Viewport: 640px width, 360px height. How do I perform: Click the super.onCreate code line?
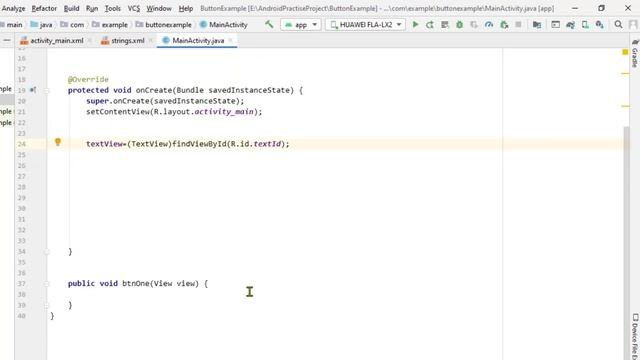165,101
